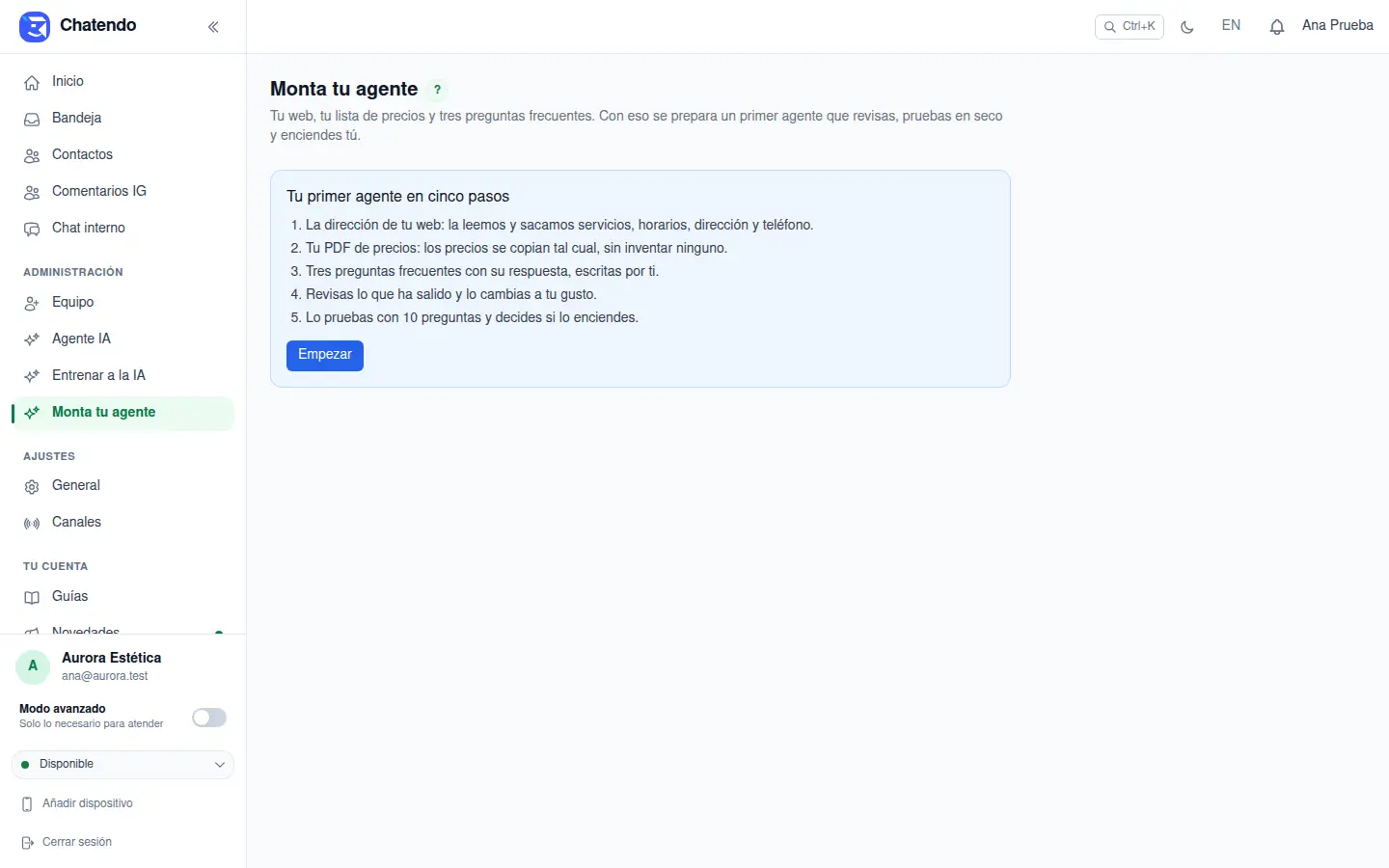
Task: Open the Disponible status dropdown
Action: point(123,765)
